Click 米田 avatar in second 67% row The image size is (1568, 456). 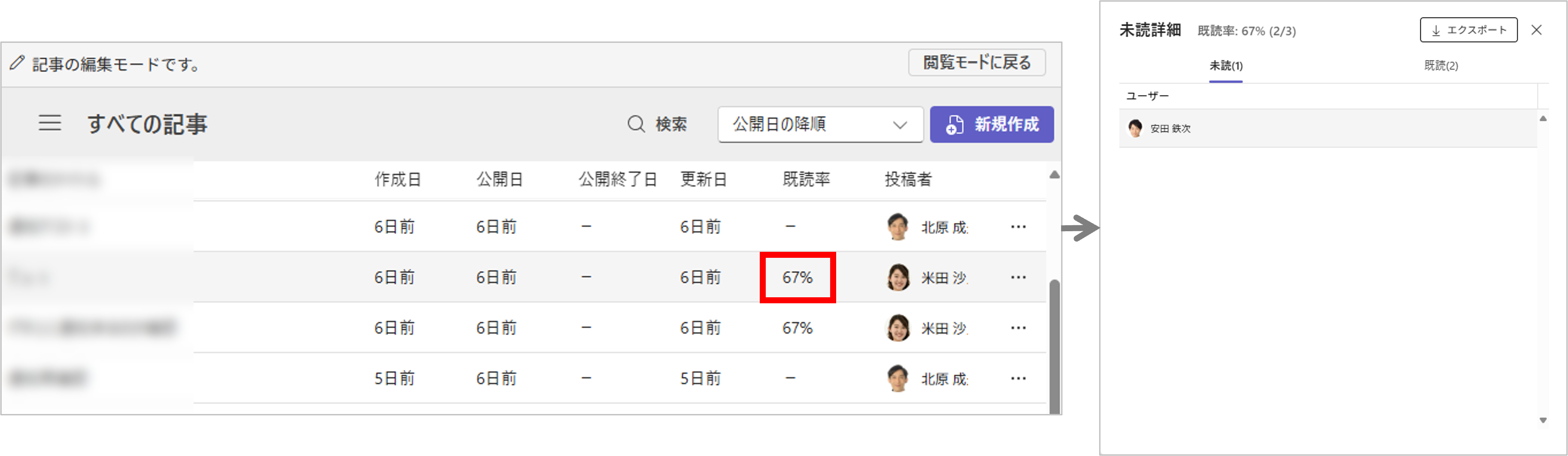[898, 328]
